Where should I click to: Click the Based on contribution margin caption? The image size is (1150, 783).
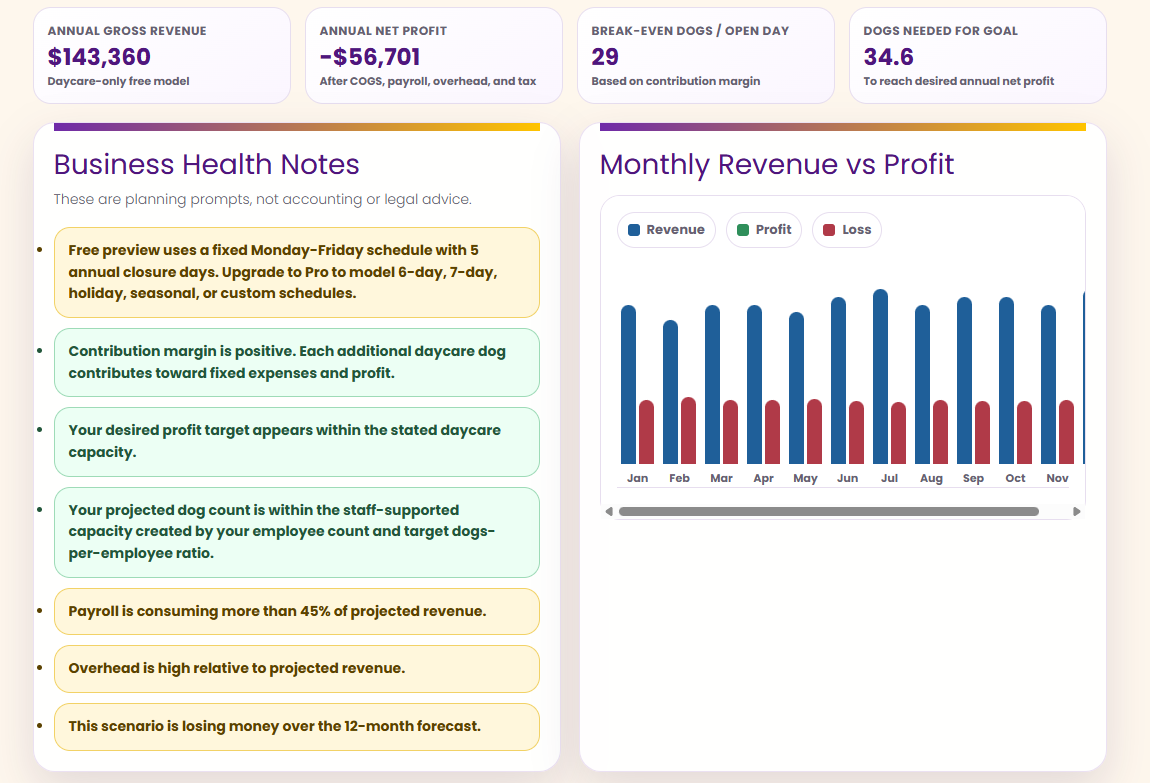click(x=675, y=81)
